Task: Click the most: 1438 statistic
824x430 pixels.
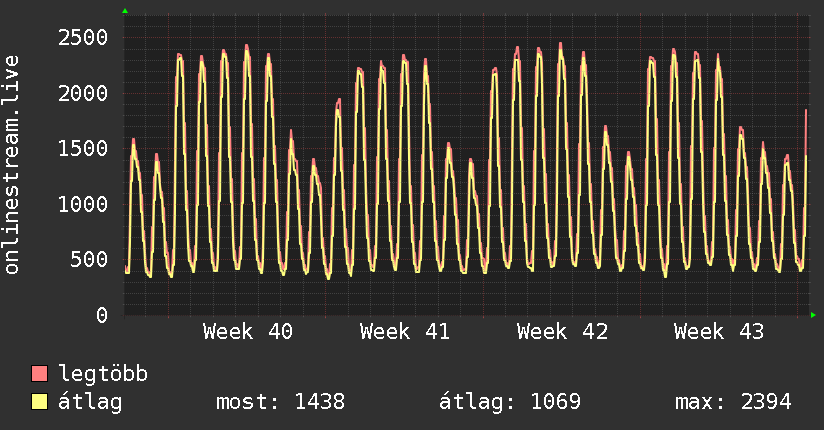Action: [x=281, y=402]
